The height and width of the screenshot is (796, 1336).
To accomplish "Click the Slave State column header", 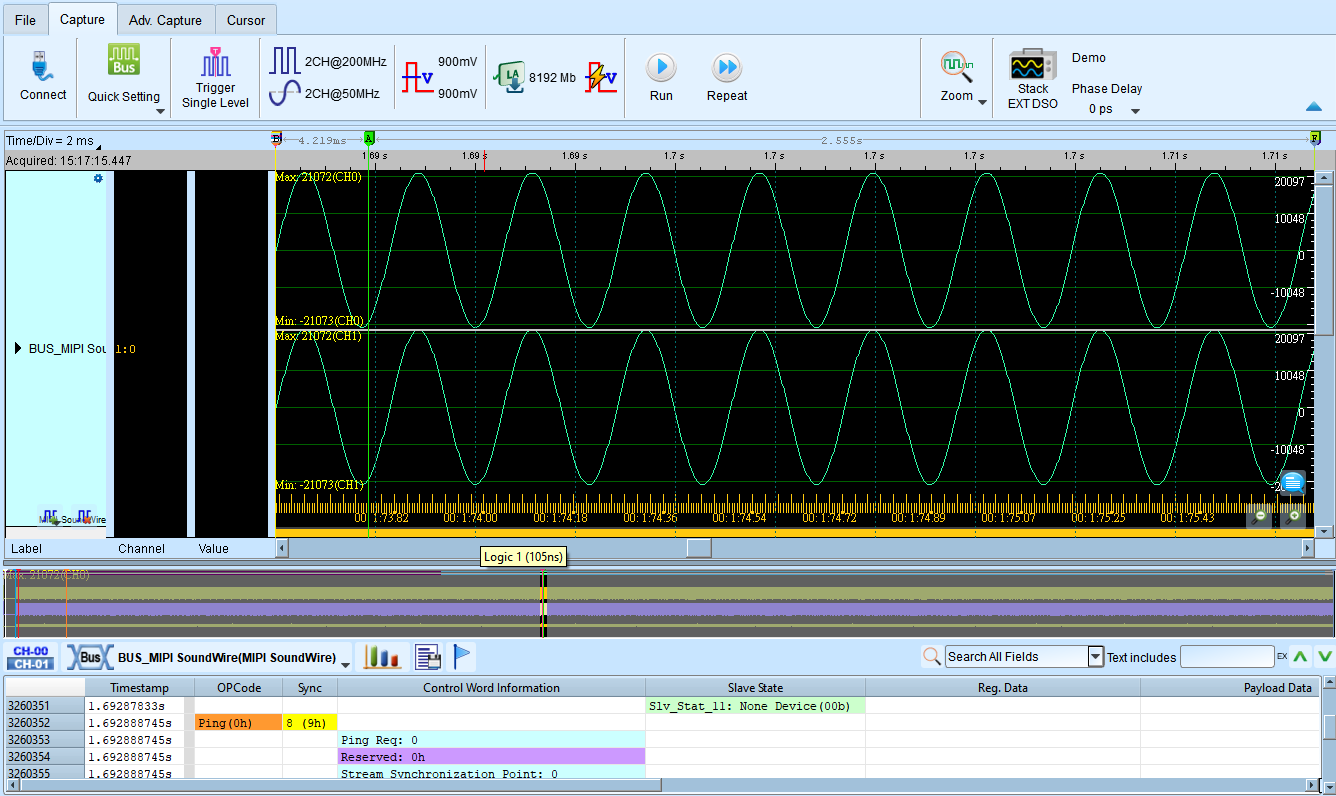I will pos(756,688).
